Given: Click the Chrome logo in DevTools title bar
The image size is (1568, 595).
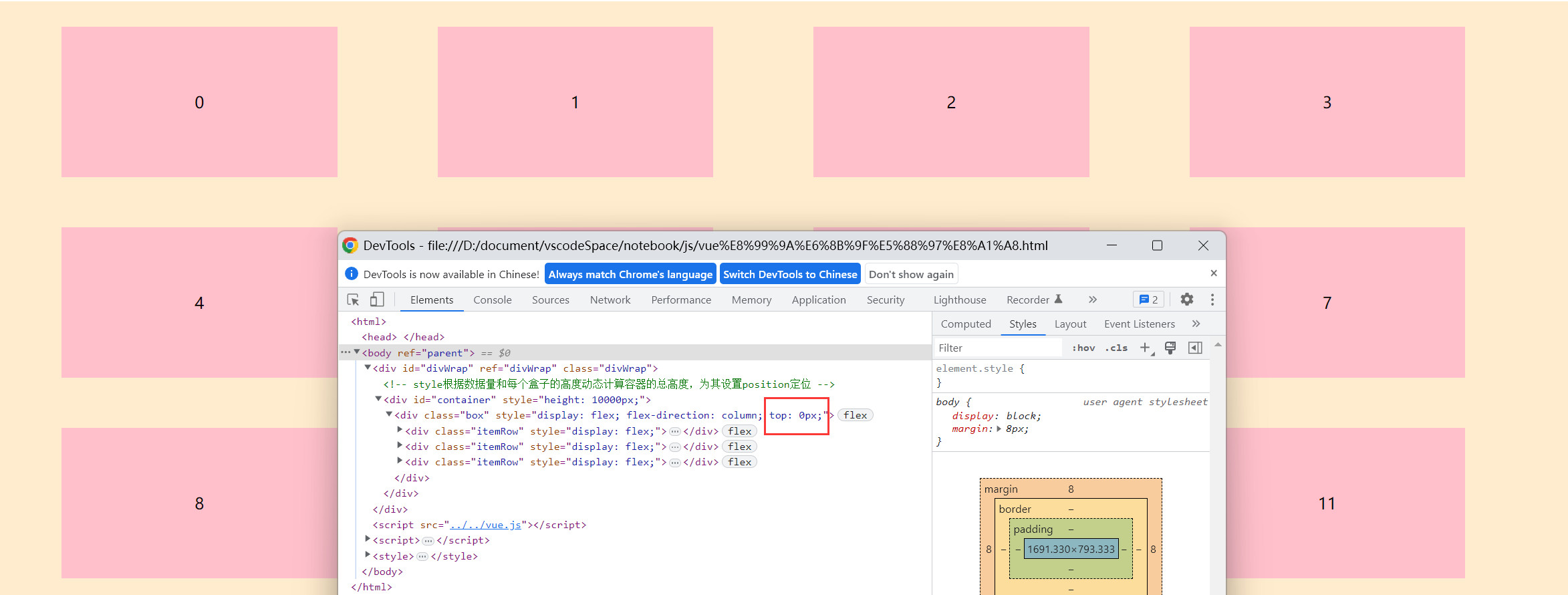Looking at the screenshot, I should pyautogui.click(x=350, y=245).
